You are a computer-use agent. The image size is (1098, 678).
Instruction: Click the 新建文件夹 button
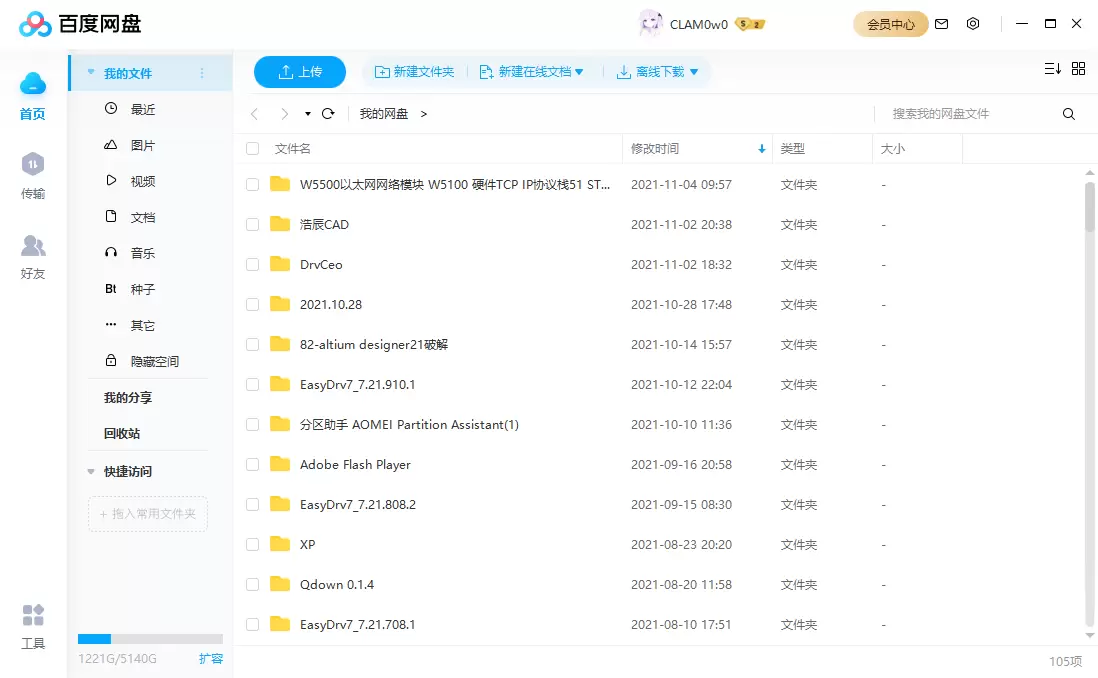tap(415, 71)
